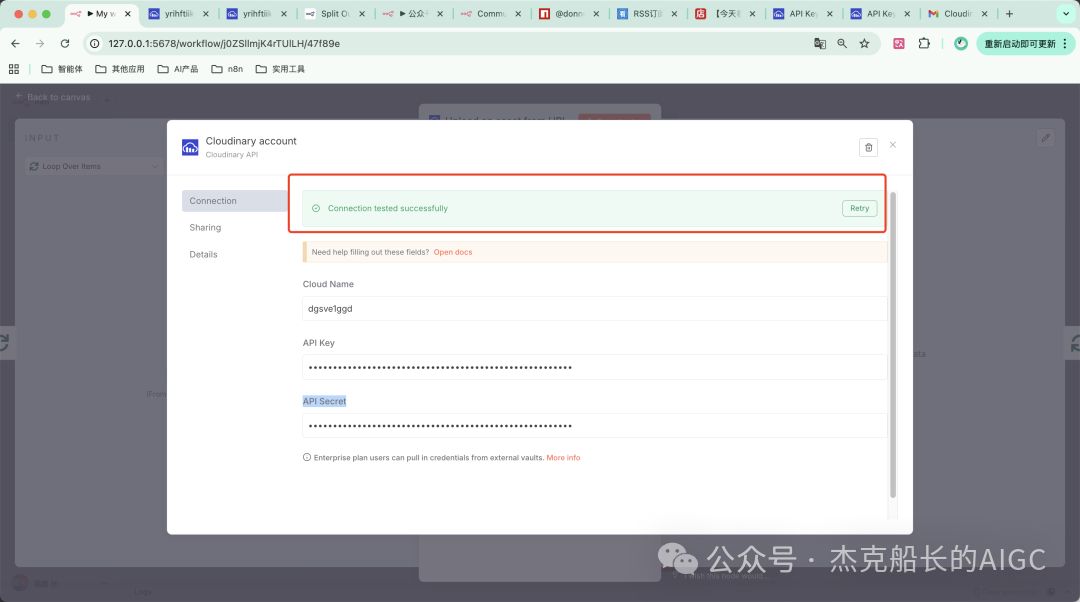Go forward in browser history
The width and height of the screenshot is (1080, 602).
click(x=40, y=43)
